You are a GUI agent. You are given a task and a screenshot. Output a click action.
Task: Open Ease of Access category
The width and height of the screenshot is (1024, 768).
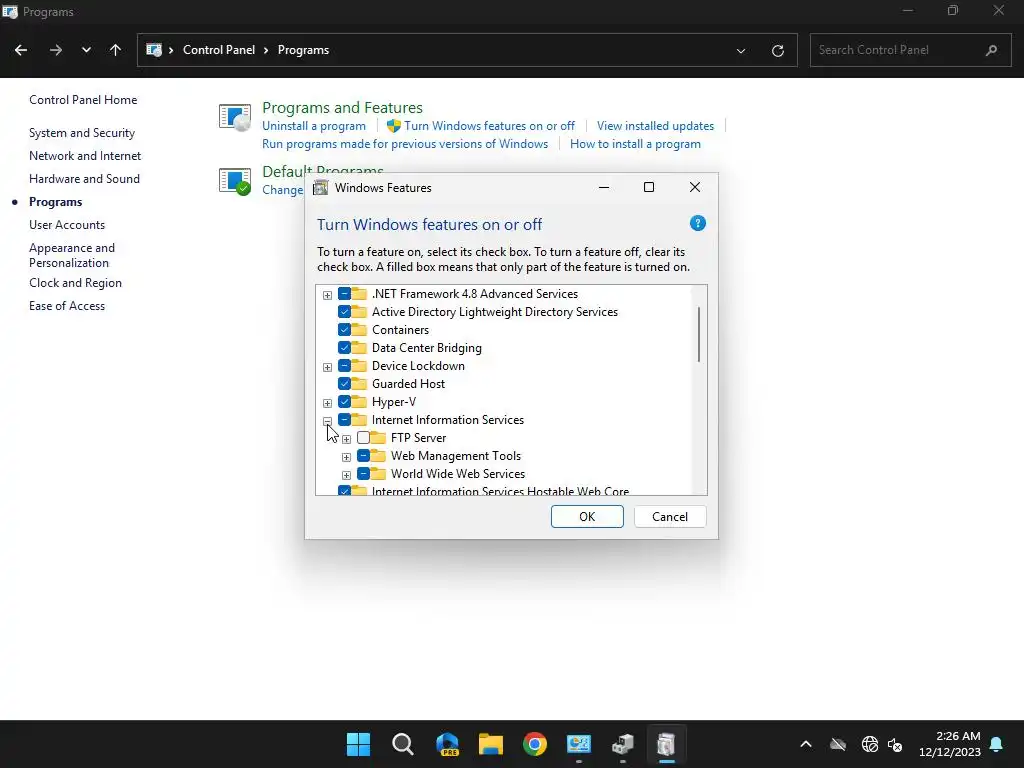point(67,306)
